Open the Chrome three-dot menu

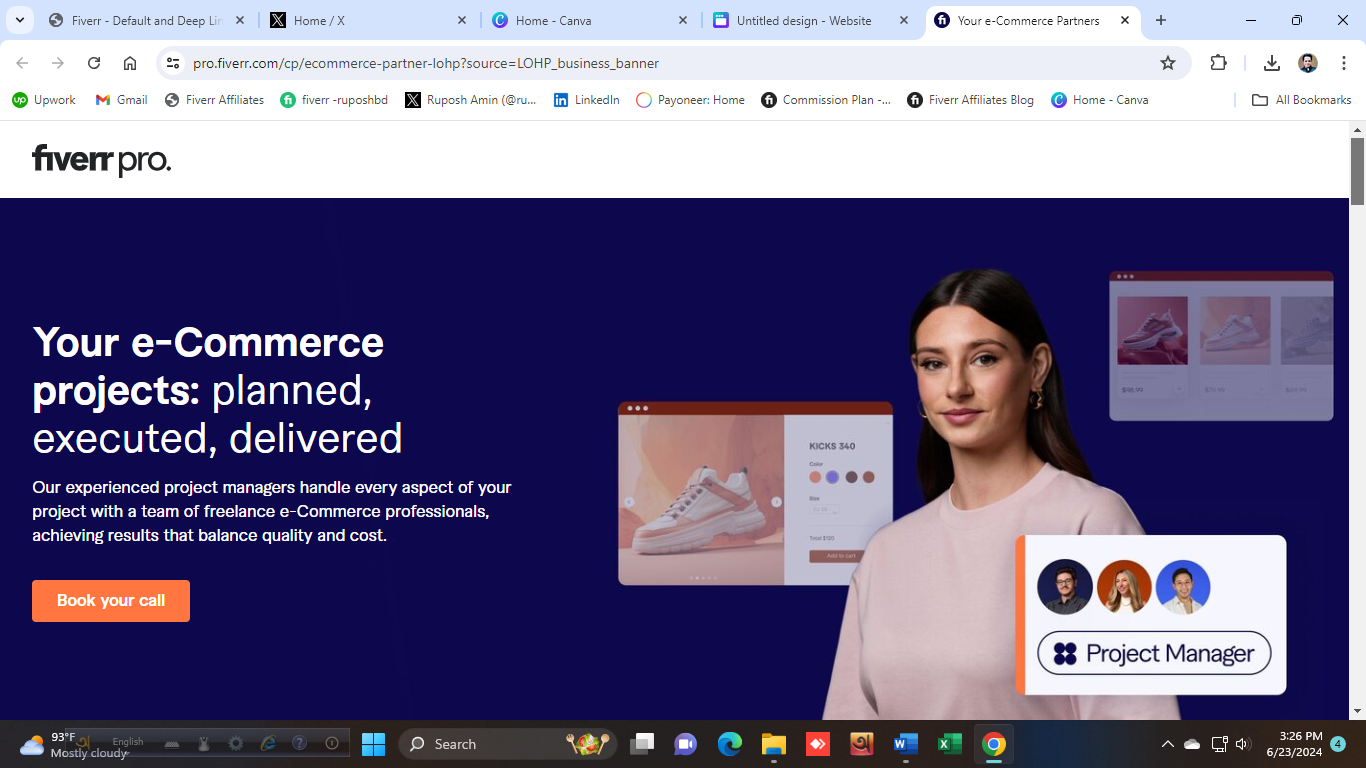(1343, 63)
